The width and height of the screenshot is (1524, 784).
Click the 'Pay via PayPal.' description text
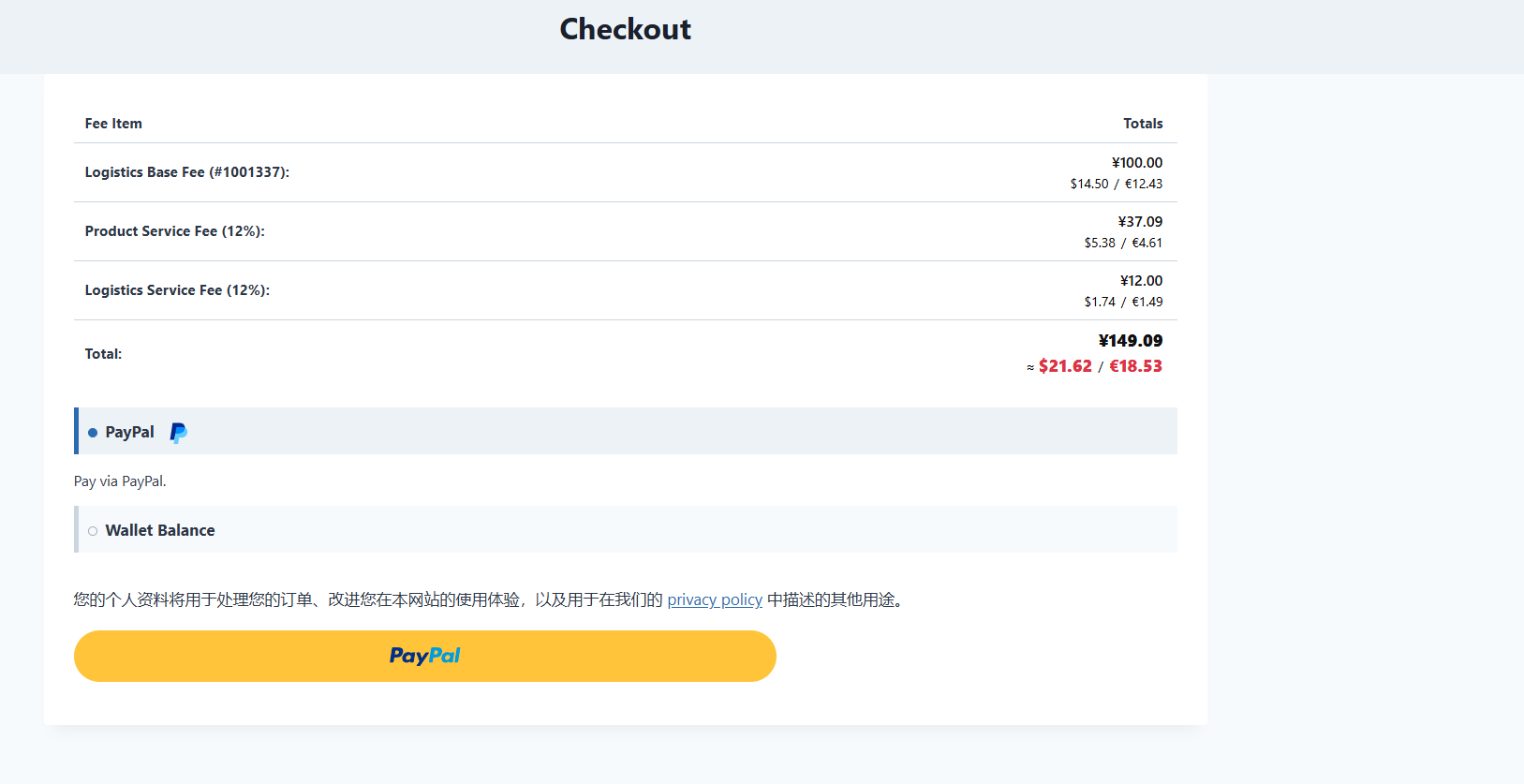point(120,481)
